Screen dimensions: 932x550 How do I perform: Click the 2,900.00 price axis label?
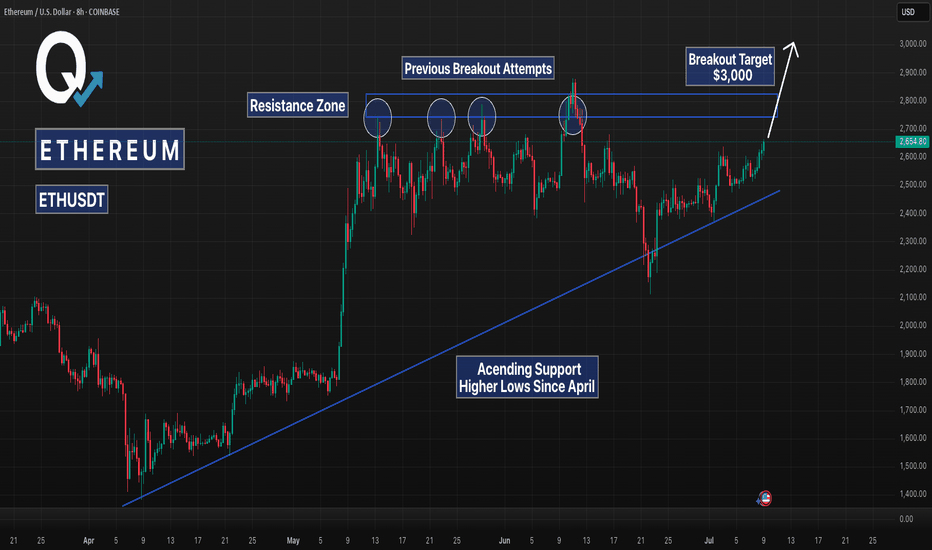(912, 72)
